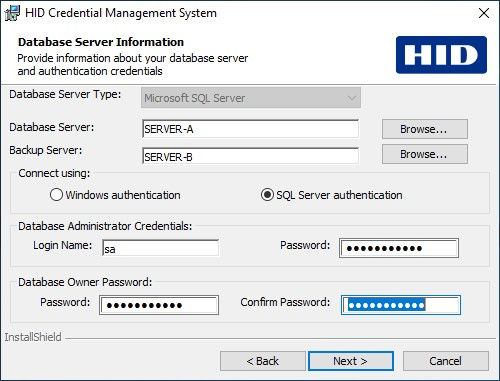The height and width of the screenshot is (381, 500).
Task: Click the Database Owner Password field
Action: [x=159, y=305]
